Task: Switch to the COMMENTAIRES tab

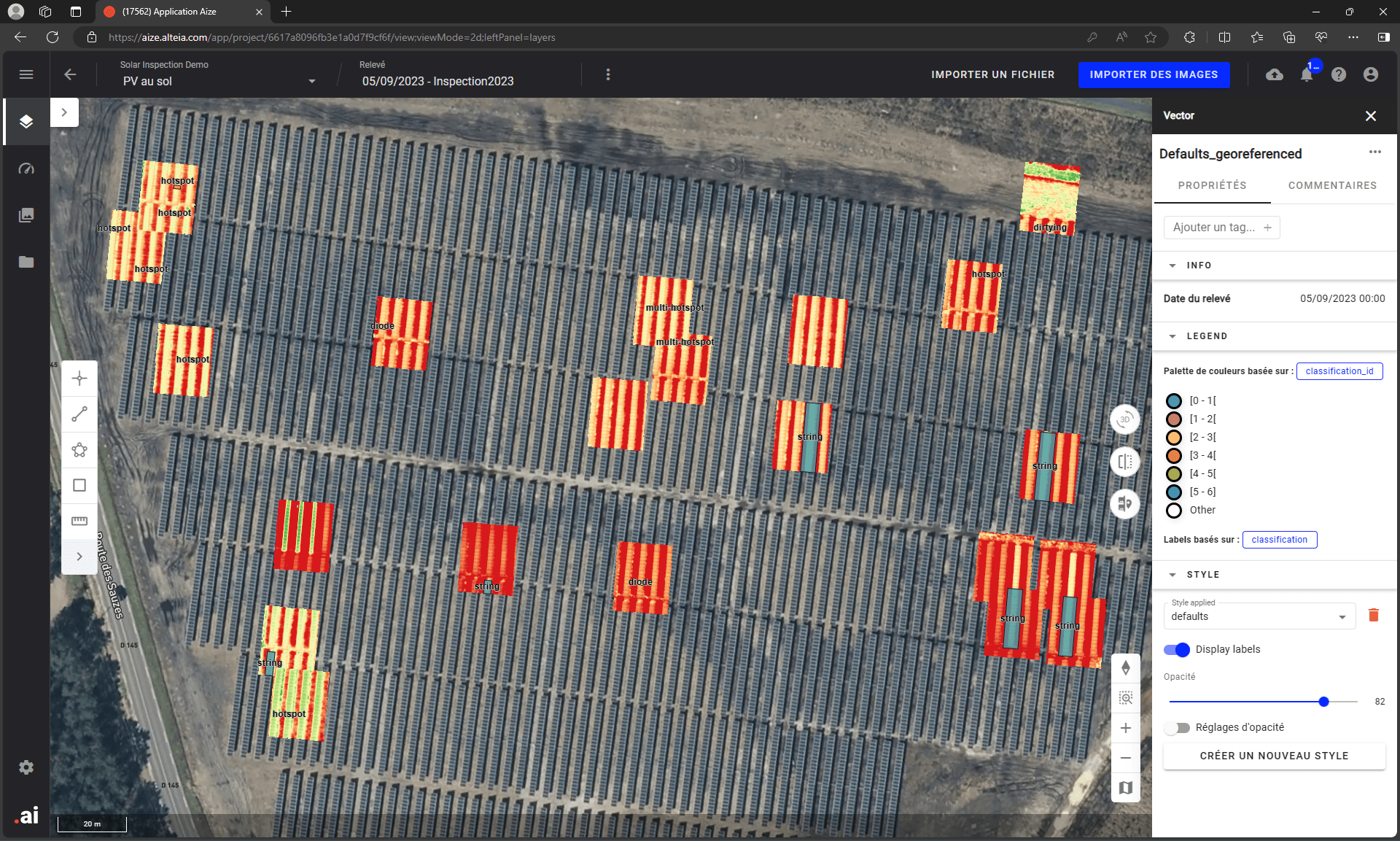Action: pyautogui.click(x=1331, y=185)
